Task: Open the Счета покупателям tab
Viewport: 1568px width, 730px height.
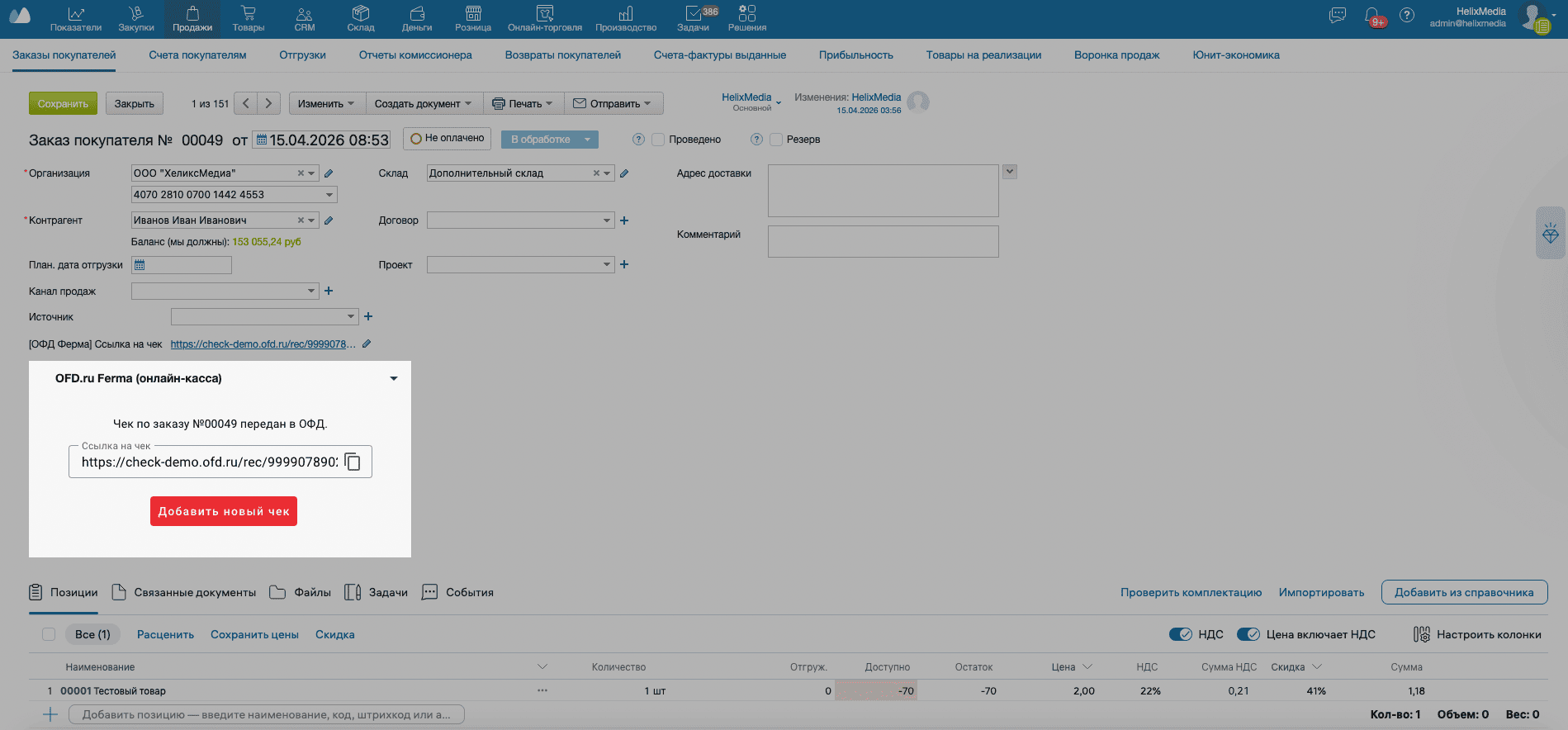Action: coord(197,55)
